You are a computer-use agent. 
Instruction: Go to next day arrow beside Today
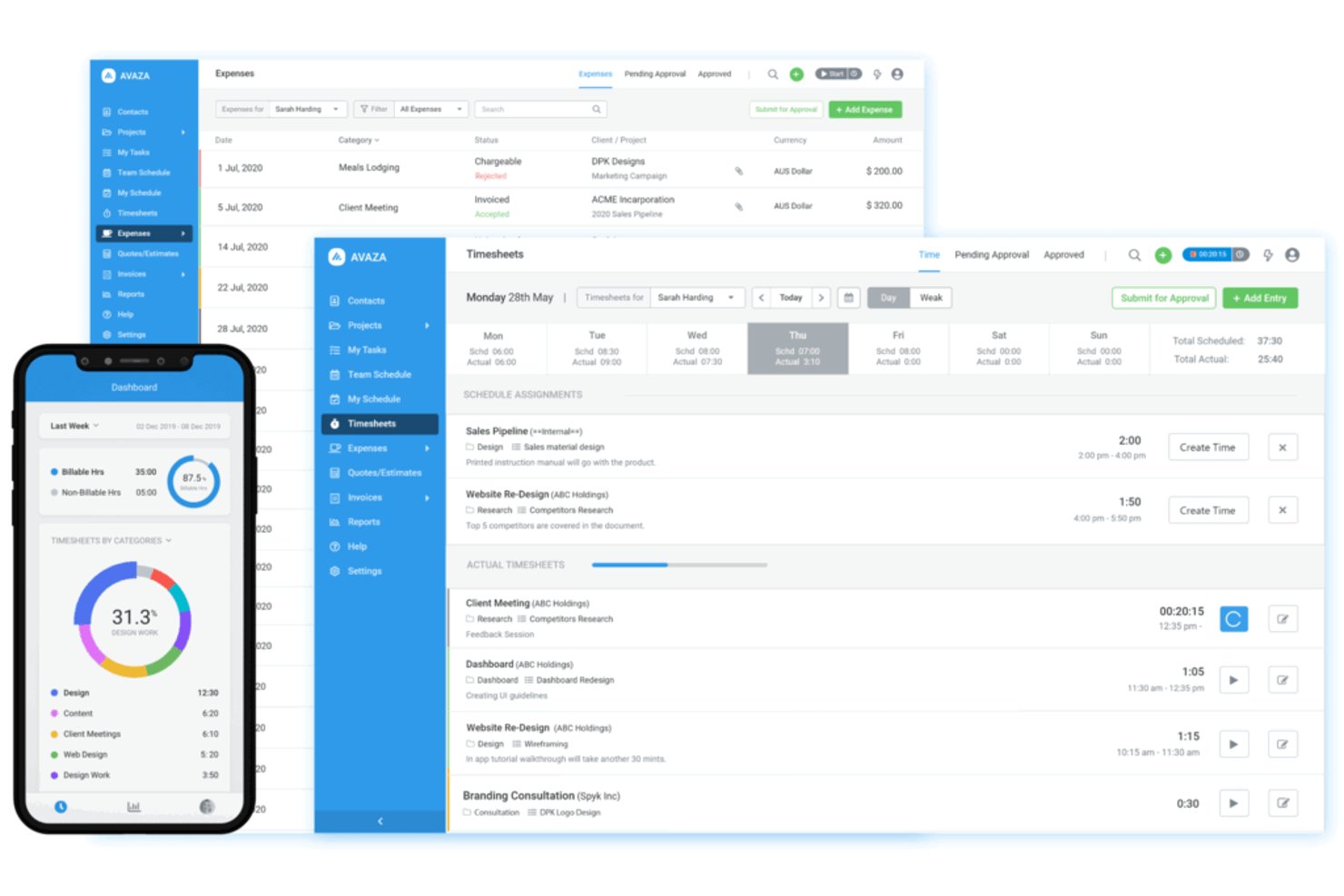(821, 298)
